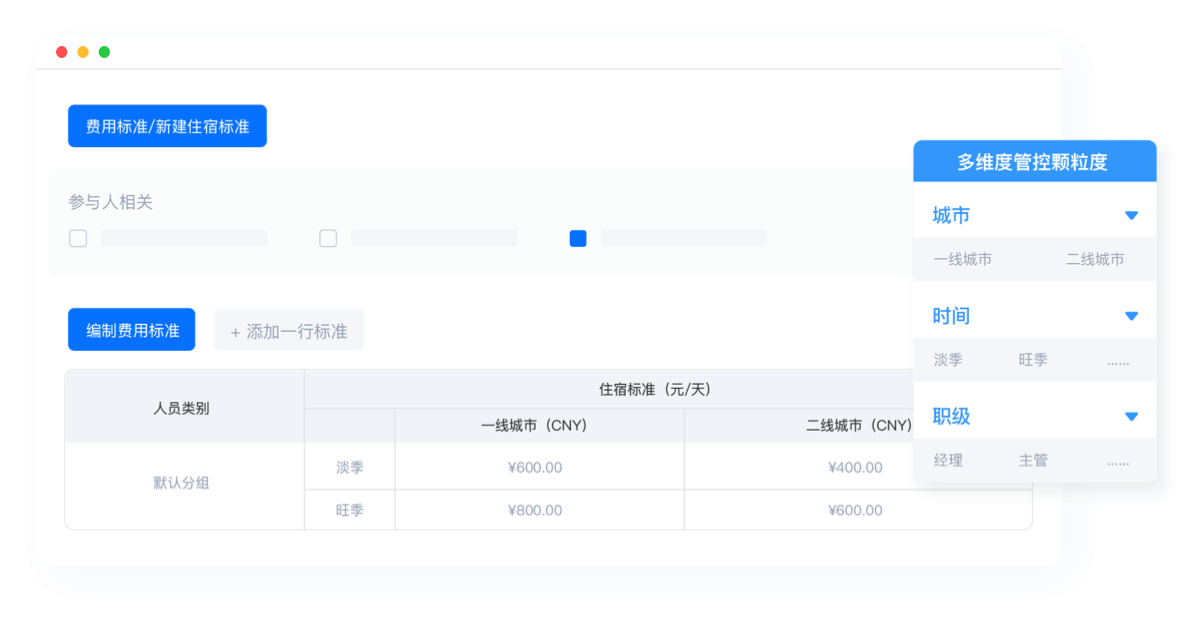Tick the second unchecked 参与人相关 checkbox
Screen dimensions: 1188x626
328,238
